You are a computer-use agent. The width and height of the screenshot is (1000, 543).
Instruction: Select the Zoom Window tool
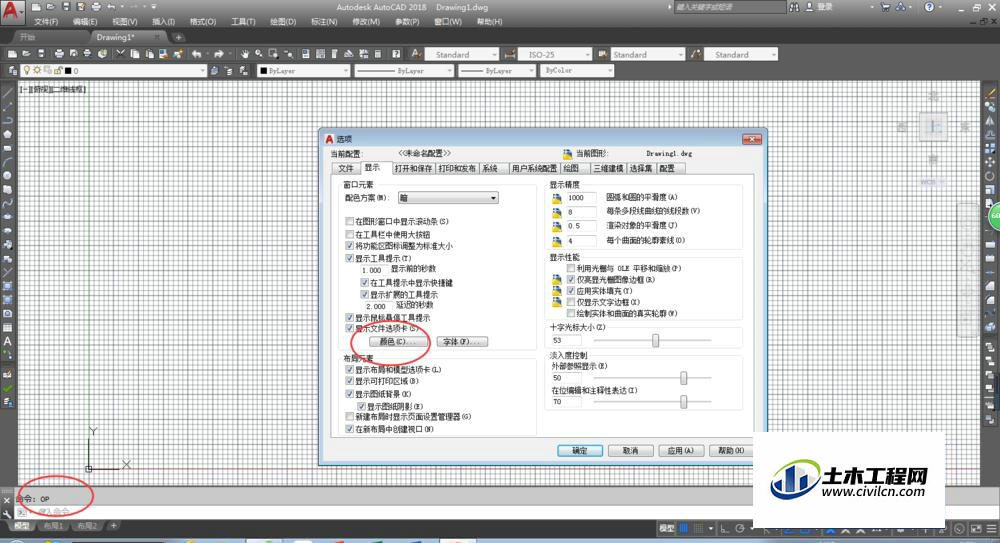pos(274,54)
